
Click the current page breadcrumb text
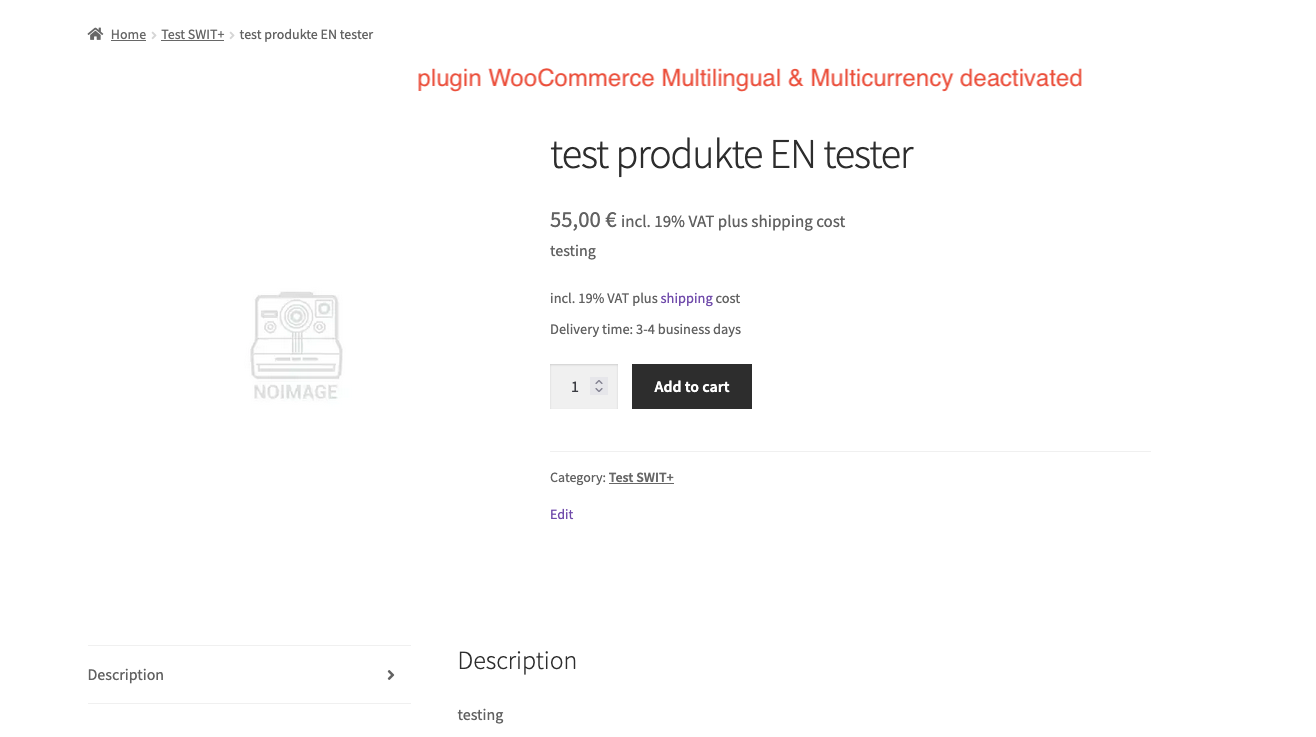pos(306,34)
